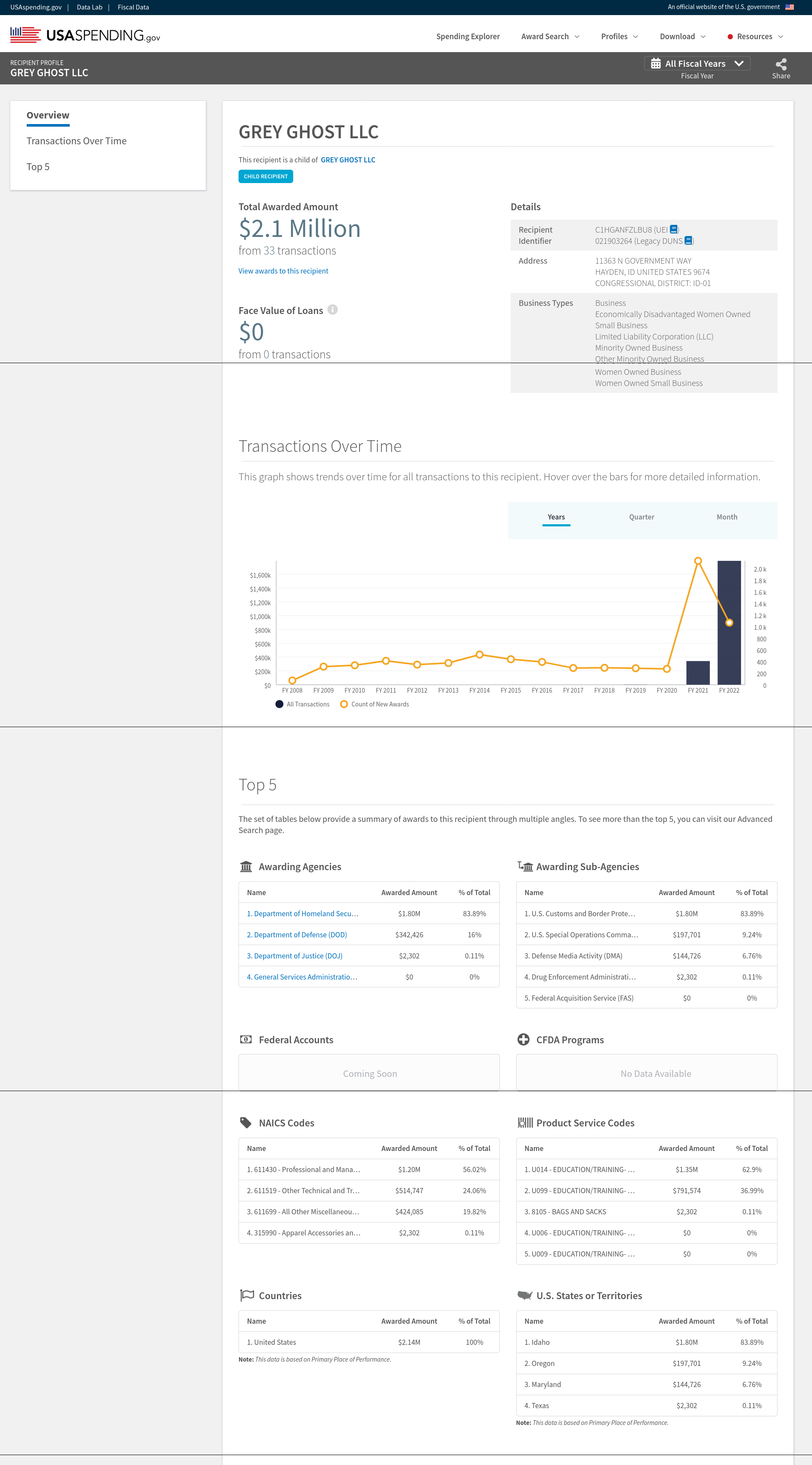Expand the Resources menu
812x1465 pixels.
pyautogui.click(x=760, y=36)
